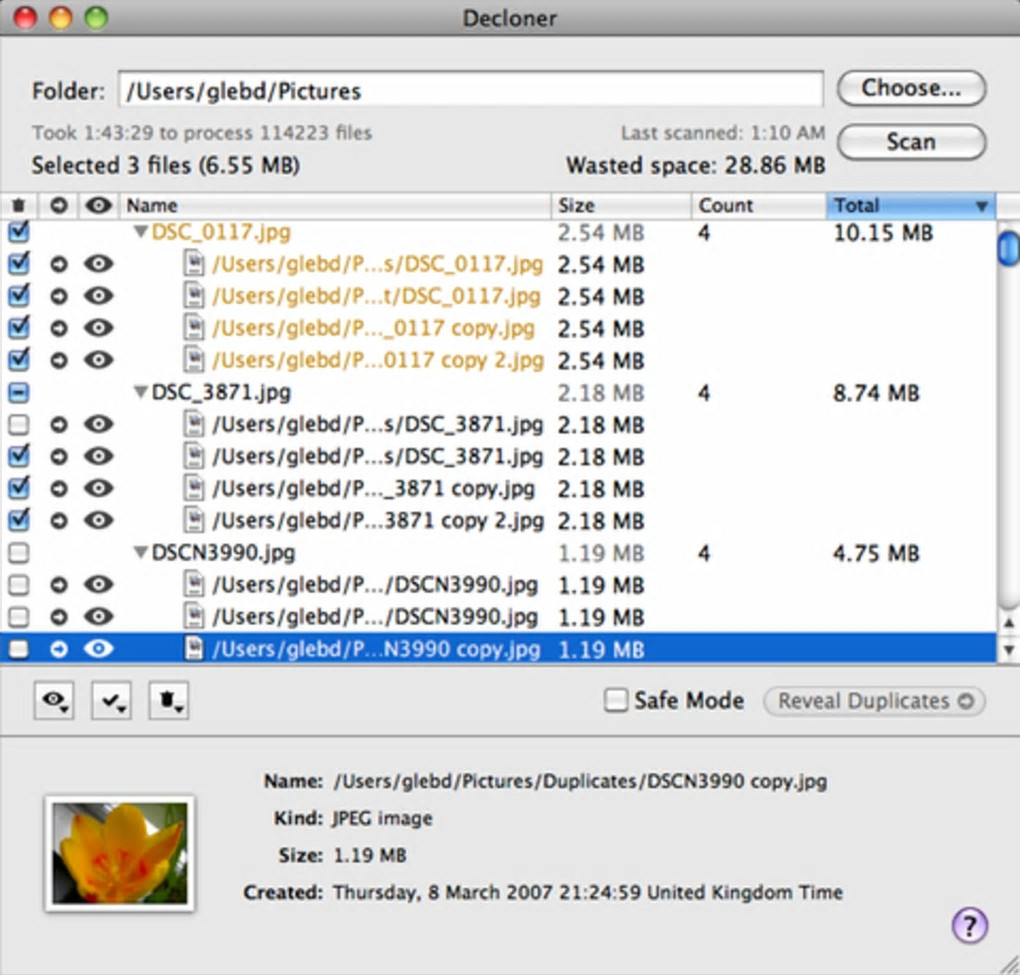Image resolution: width=1020 pixels, height=975 pixels.
Task: Open the trash action dropdown button
Action: (x=168, y=701)
